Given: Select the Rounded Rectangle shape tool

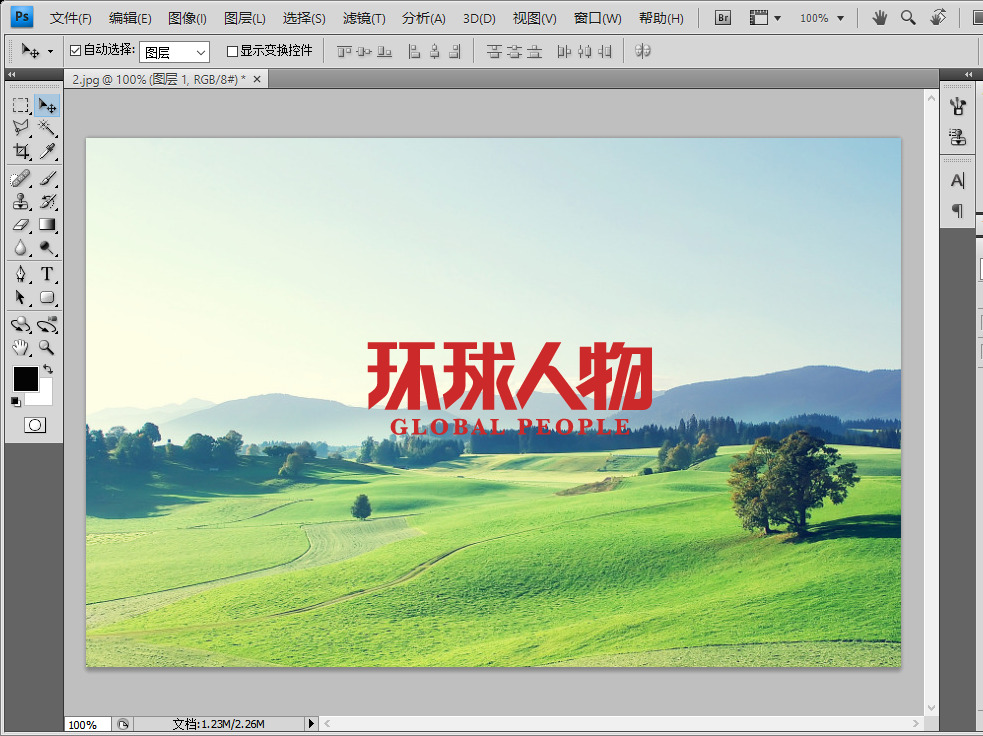Looking at the screenshot, I should [x=47, y=297].
